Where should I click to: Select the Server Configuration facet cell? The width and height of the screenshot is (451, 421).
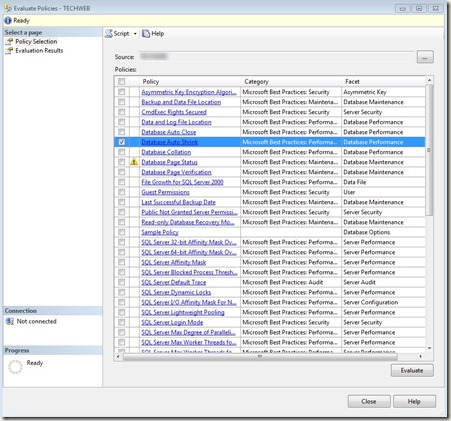click(x=383, y=302)
